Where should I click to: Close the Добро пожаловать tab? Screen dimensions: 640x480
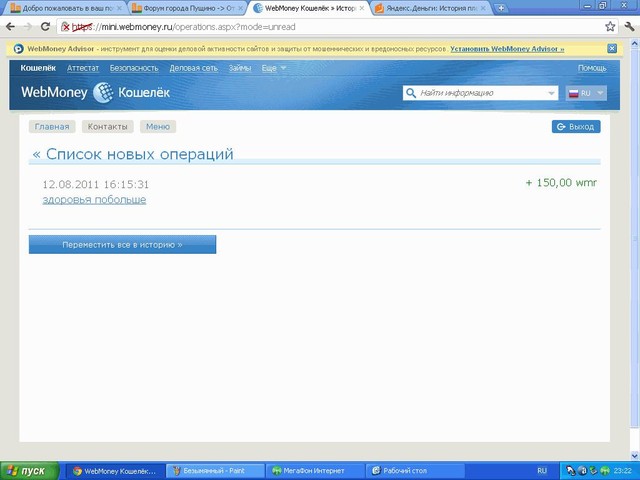[119, 8]
